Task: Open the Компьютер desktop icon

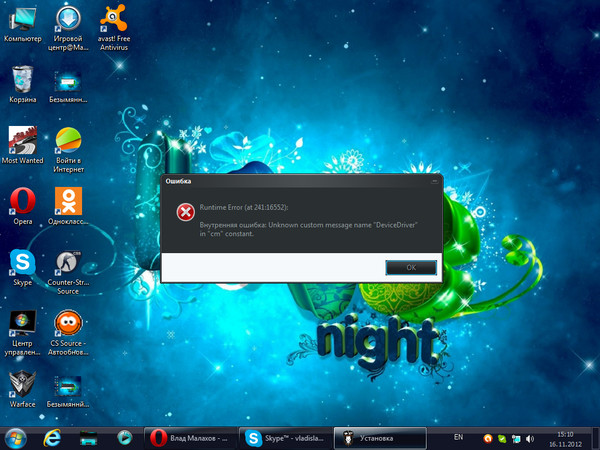Action: click(x=22, y=19)
